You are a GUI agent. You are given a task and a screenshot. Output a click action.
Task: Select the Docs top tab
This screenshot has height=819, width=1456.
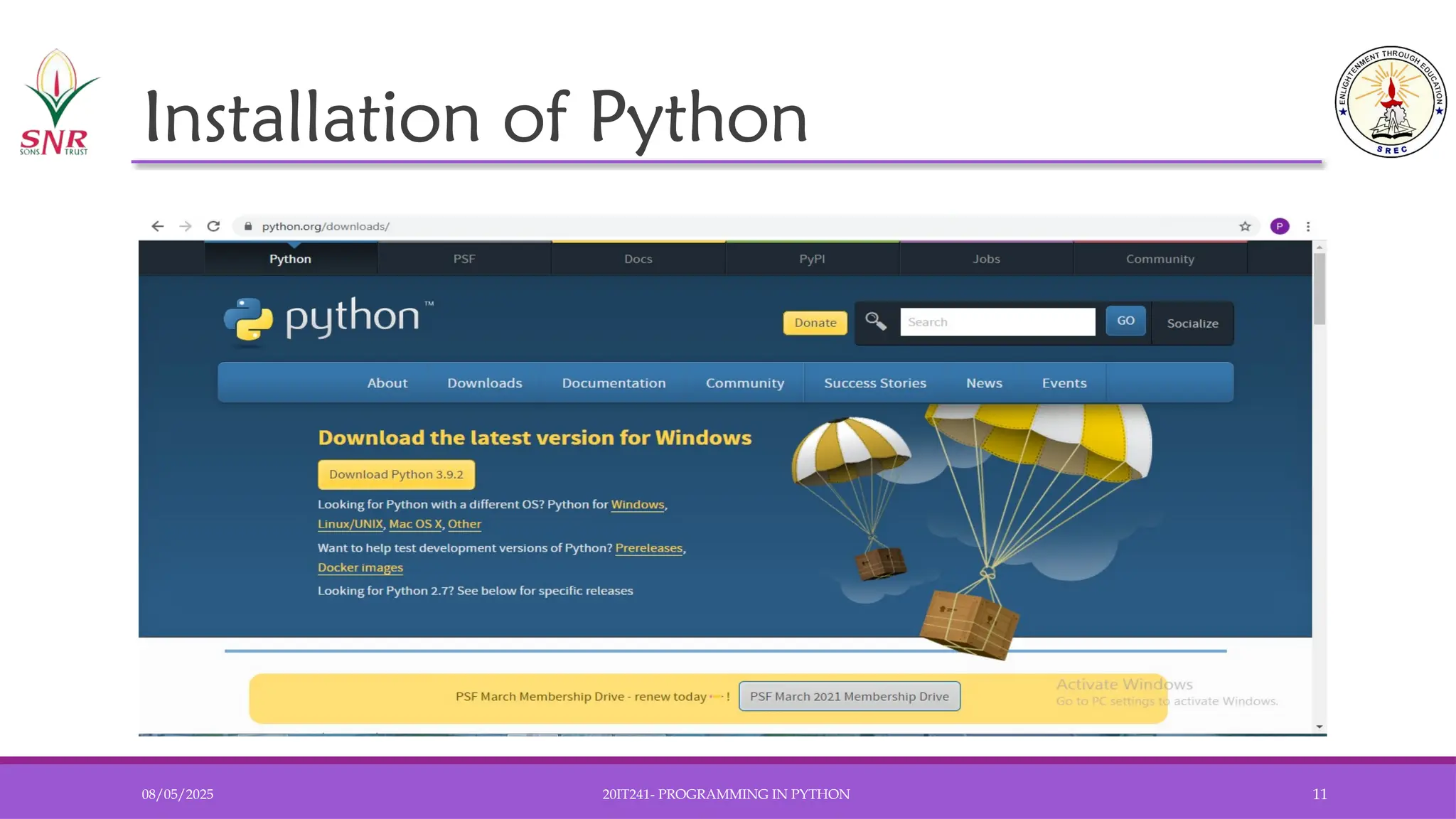[x=638, y=259]
